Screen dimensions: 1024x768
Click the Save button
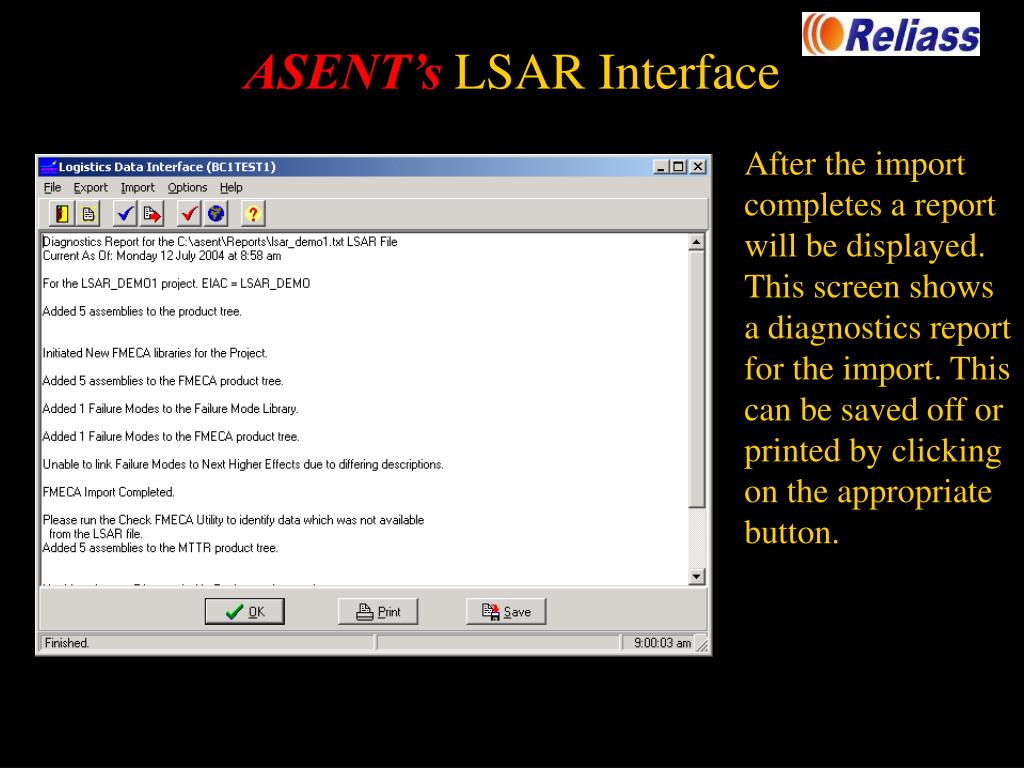pos(506,612)
